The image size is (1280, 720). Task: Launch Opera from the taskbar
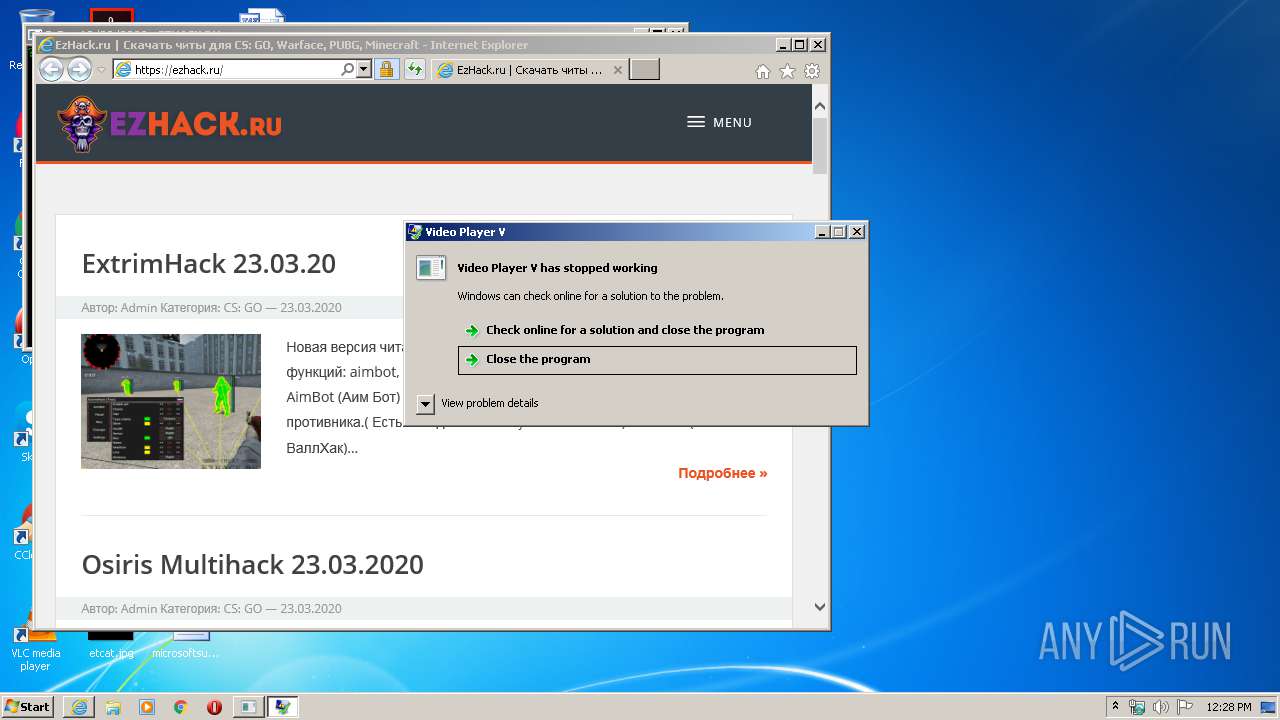tap(214, 707)
